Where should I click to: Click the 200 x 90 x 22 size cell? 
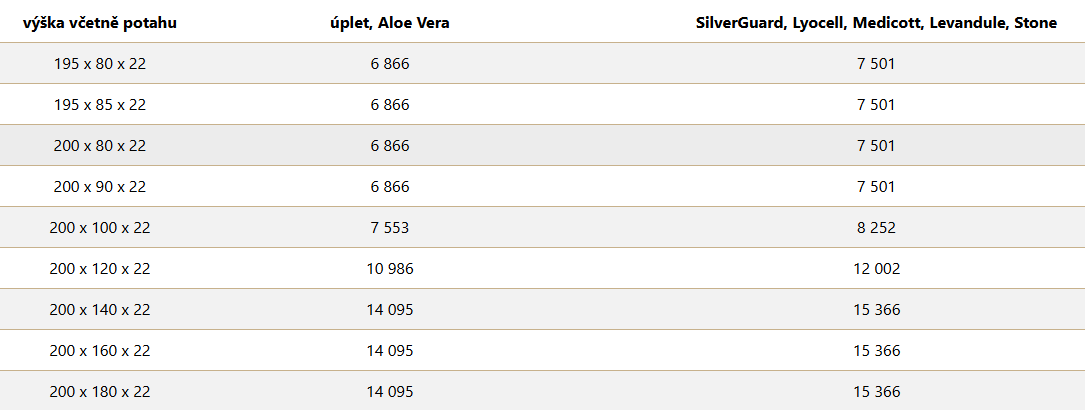point(100,187)
